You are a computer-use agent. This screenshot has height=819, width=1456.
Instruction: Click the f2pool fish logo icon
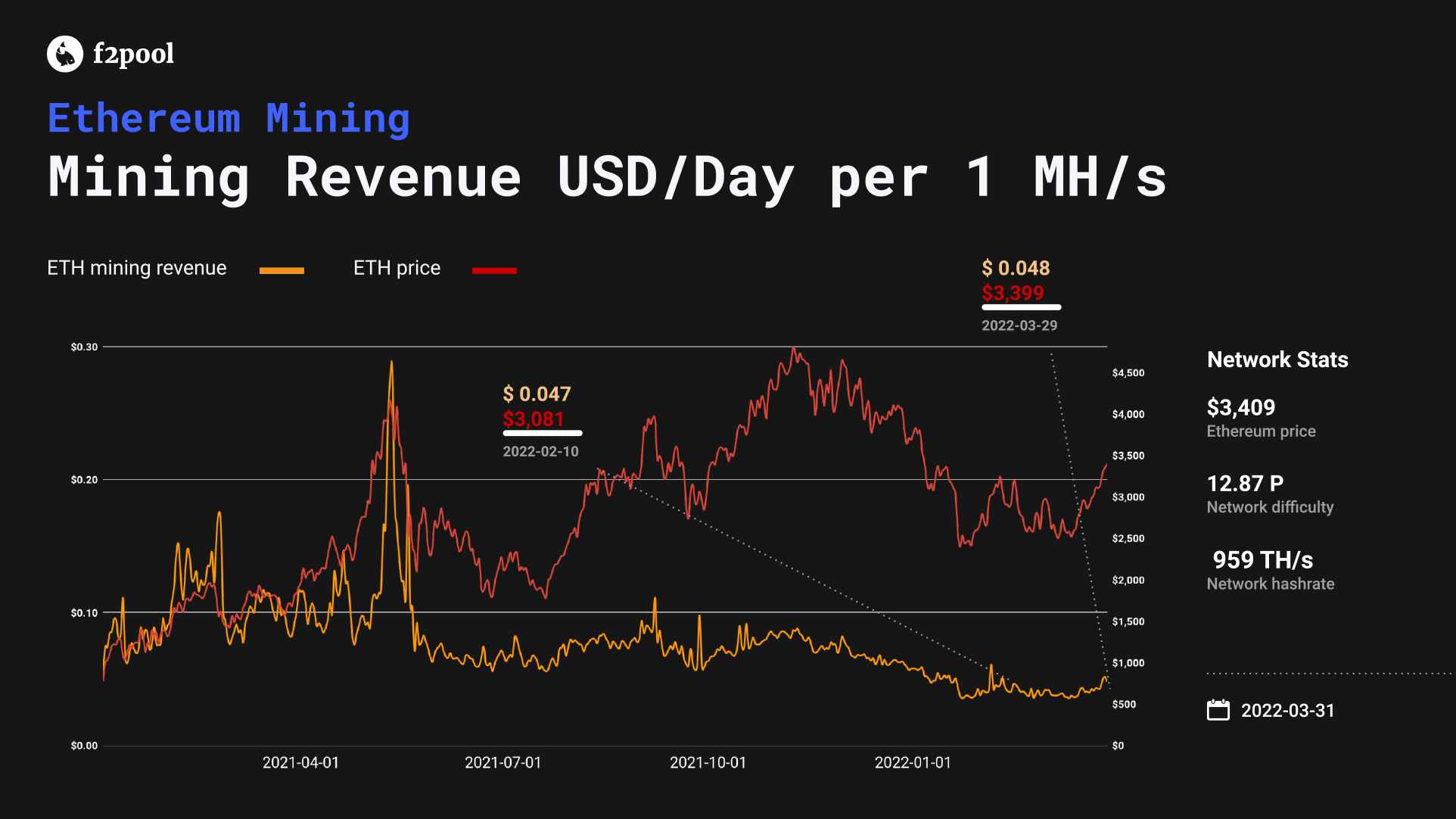65,54
